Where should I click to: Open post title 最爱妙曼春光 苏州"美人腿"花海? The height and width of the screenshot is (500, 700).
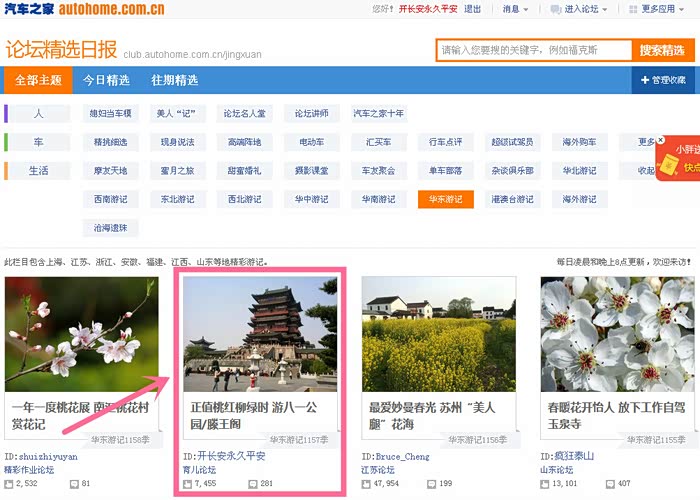tap(432, 416)
